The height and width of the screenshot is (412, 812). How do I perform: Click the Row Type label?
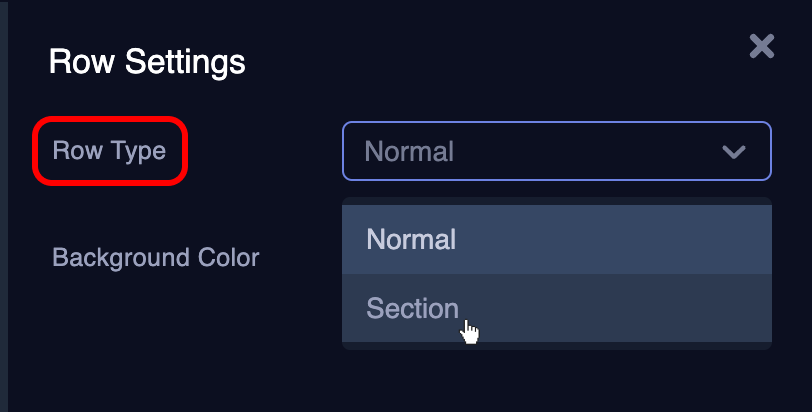(x=109, y=151)
